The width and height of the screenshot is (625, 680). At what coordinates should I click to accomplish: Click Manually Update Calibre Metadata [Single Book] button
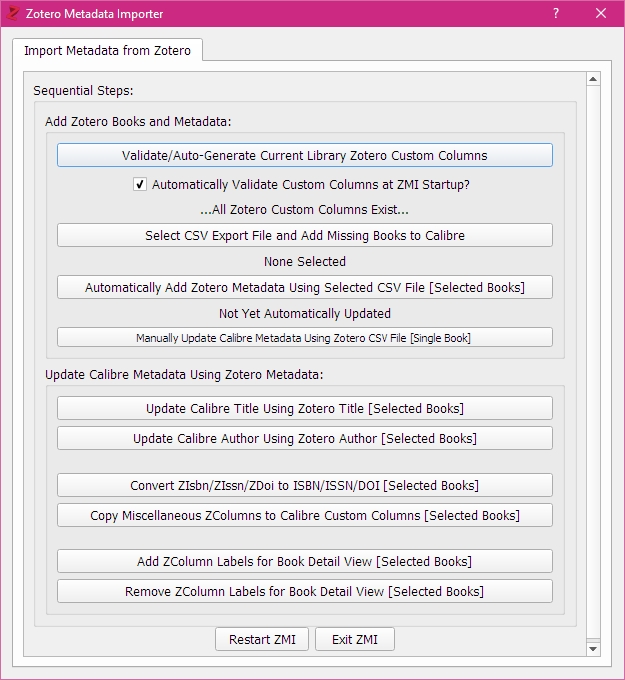304,338
